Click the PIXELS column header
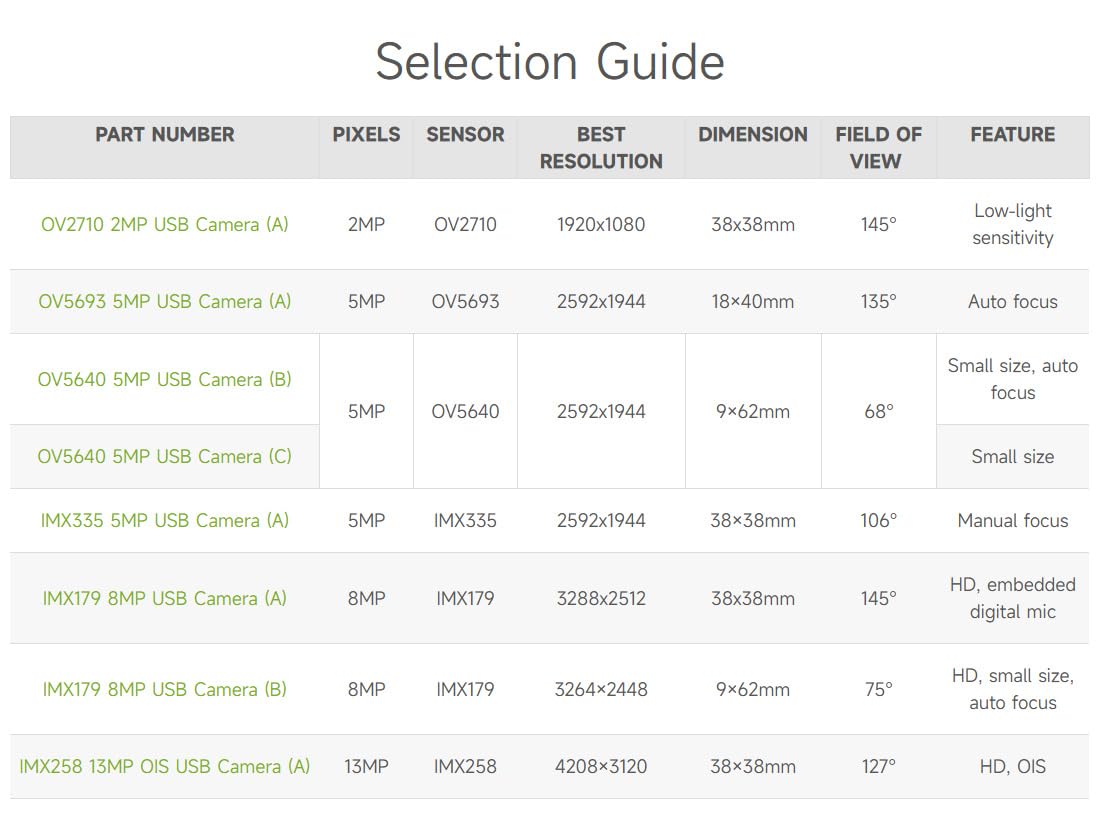This screenshot has width=1100, height=840. tap(366, 135)
